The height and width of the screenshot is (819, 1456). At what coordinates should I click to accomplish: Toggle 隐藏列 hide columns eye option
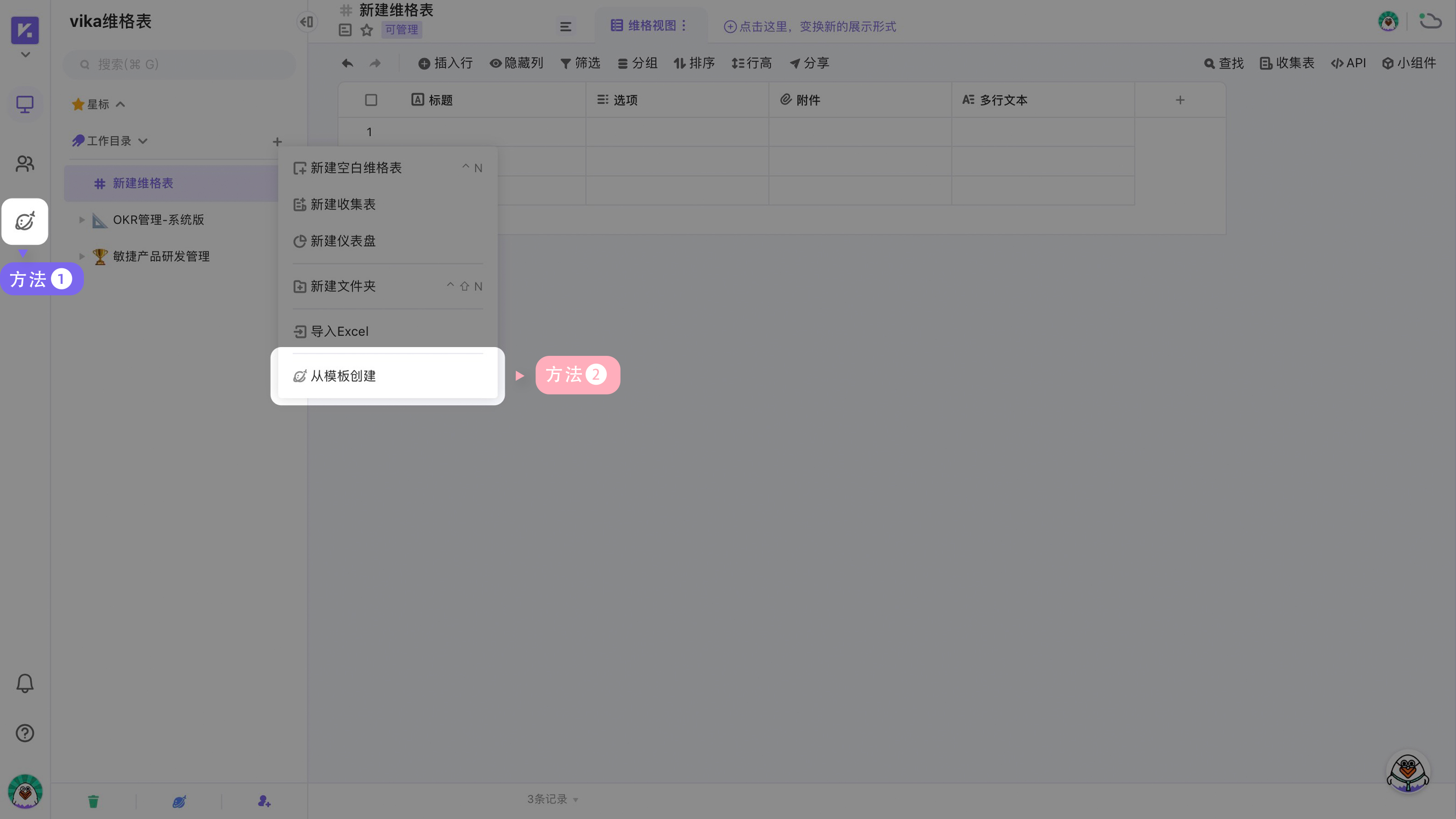pyautogui.click(x=516, y=63)
